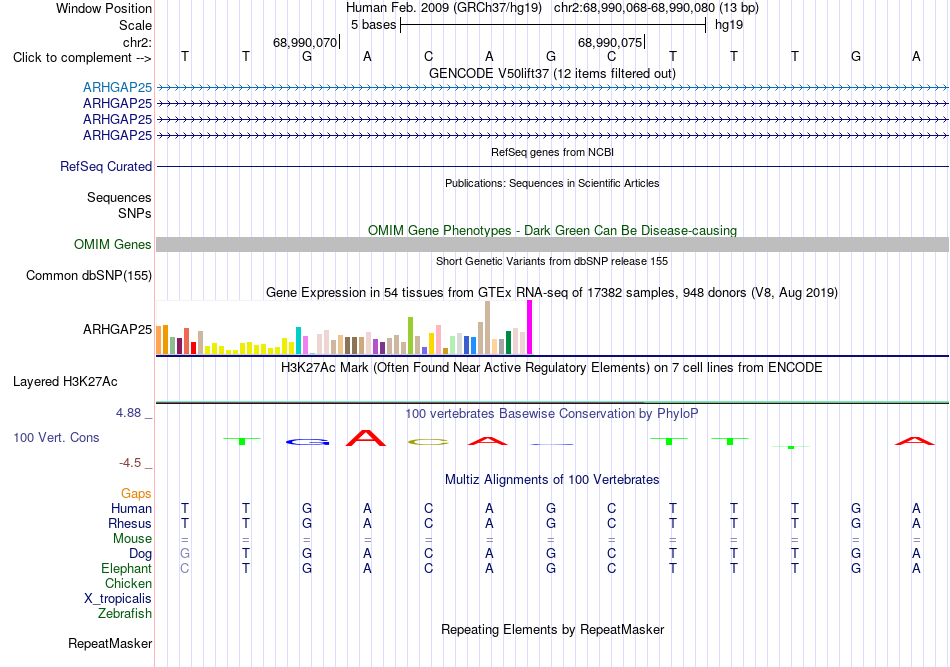
Task: Click the 68,990,070 coordinate tick label
Action: click(x=305, y=42)
